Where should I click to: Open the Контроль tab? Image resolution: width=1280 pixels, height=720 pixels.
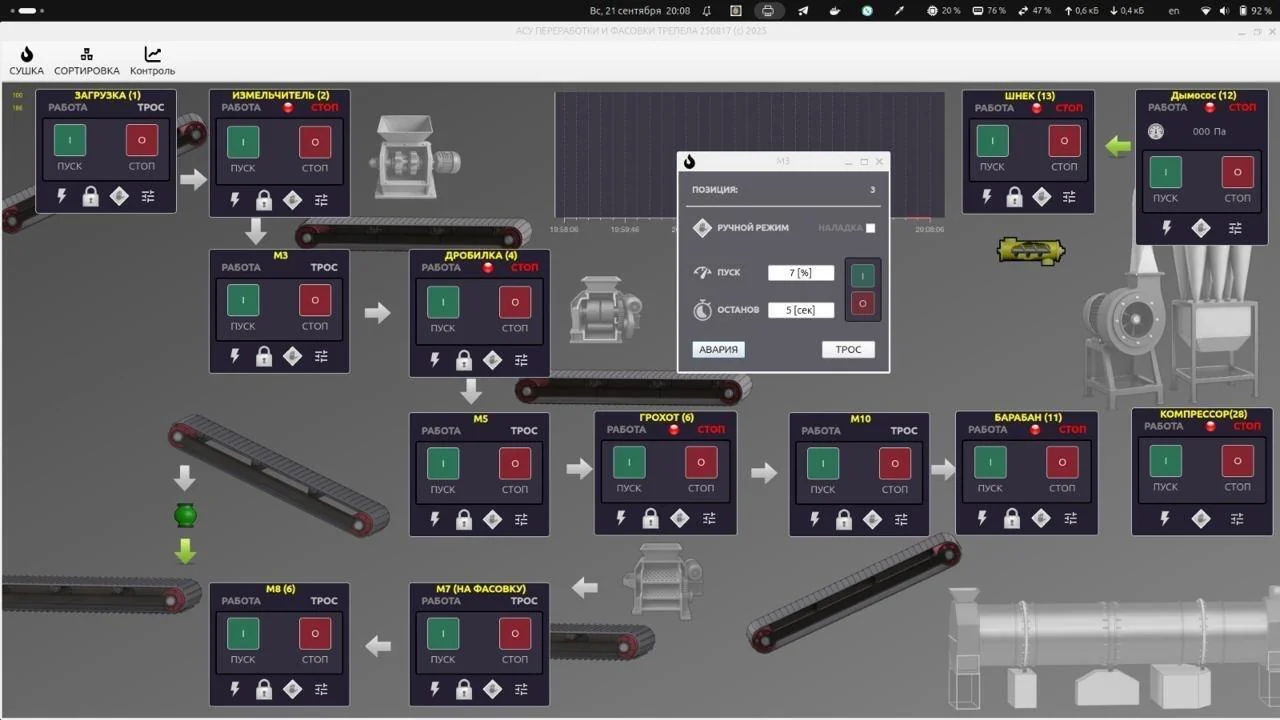click(152, 61)
